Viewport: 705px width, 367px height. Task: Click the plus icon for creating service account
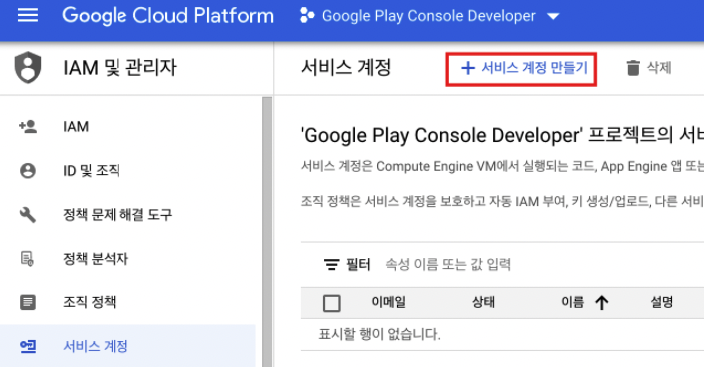(x=468, y=68)
